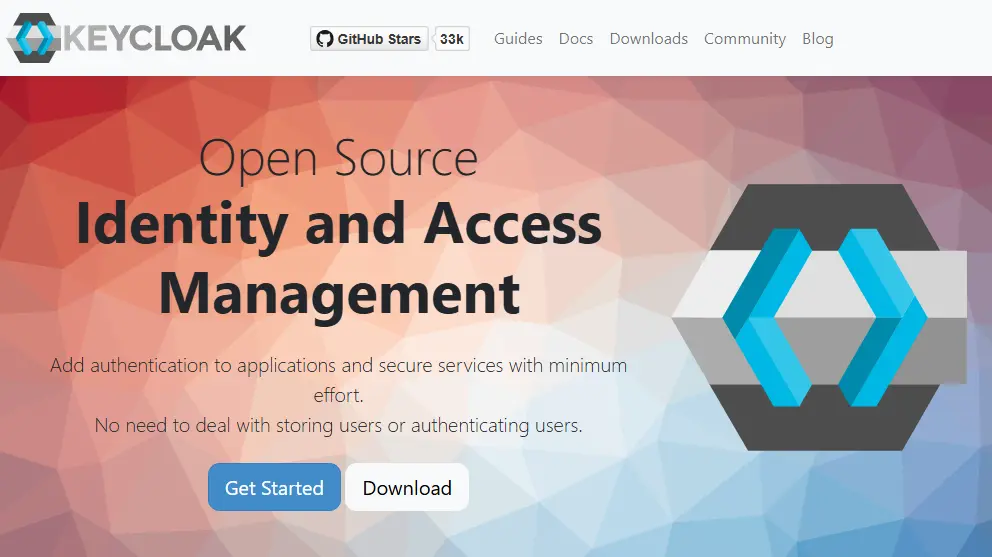This screenshot has height=557, width=992.
Task: Open the GitHub Stars button
Action: (369, 39)
